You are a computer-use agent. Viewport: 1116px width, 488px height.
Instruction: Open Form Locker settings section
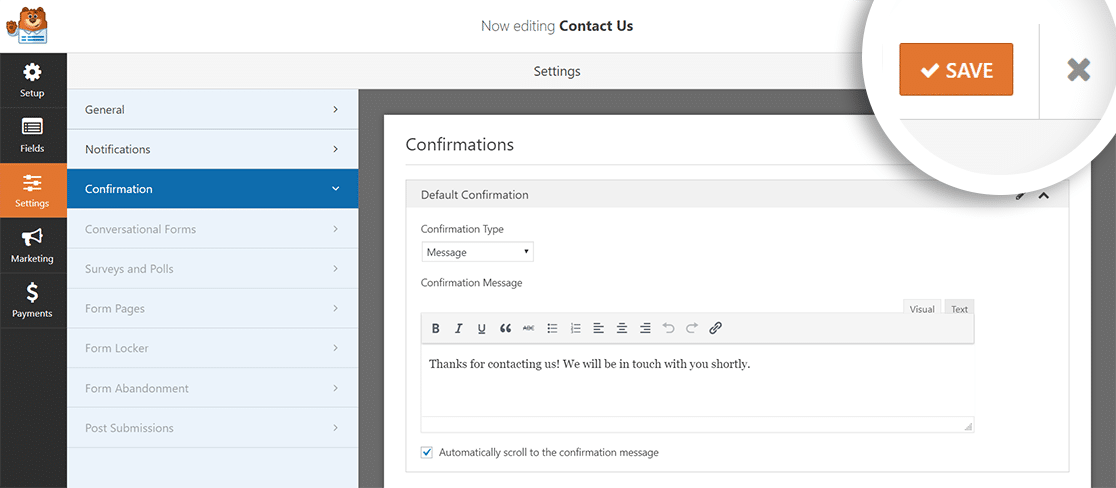[x=212, y=349]
